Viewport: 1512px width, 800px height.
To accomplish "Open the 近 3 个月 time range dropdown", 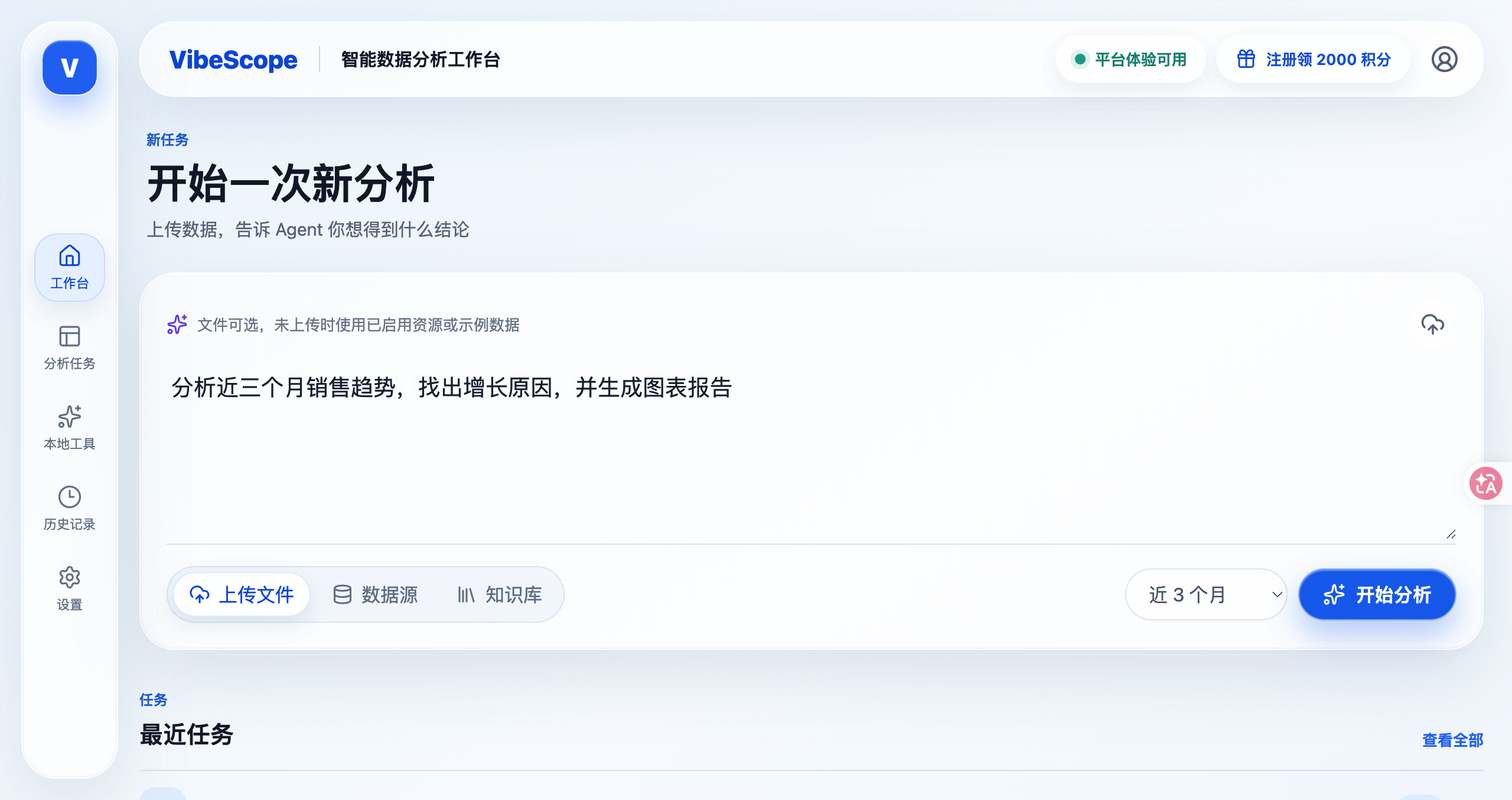I will [x=1206, y=594].
